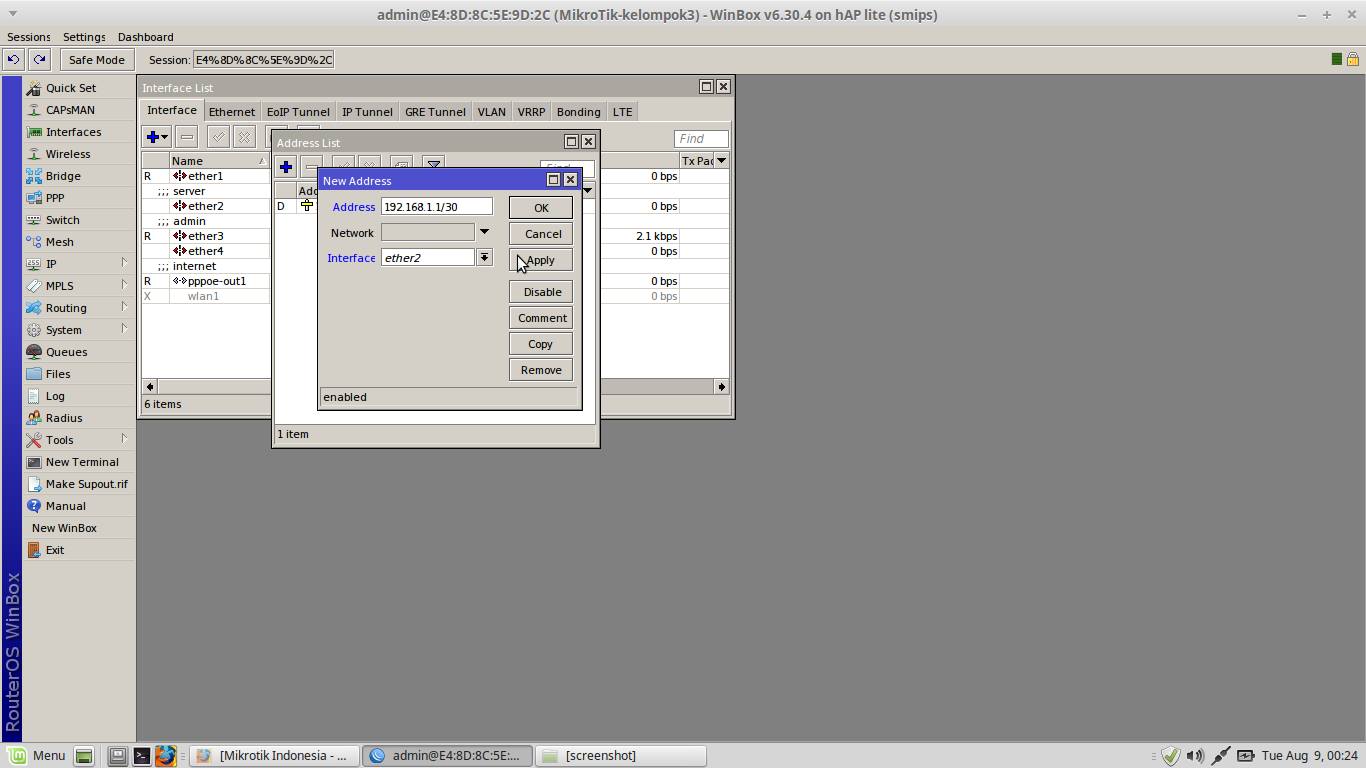1366x768 pixels.
Task: Click Disable in New Address
Action: tap(541, 292)
